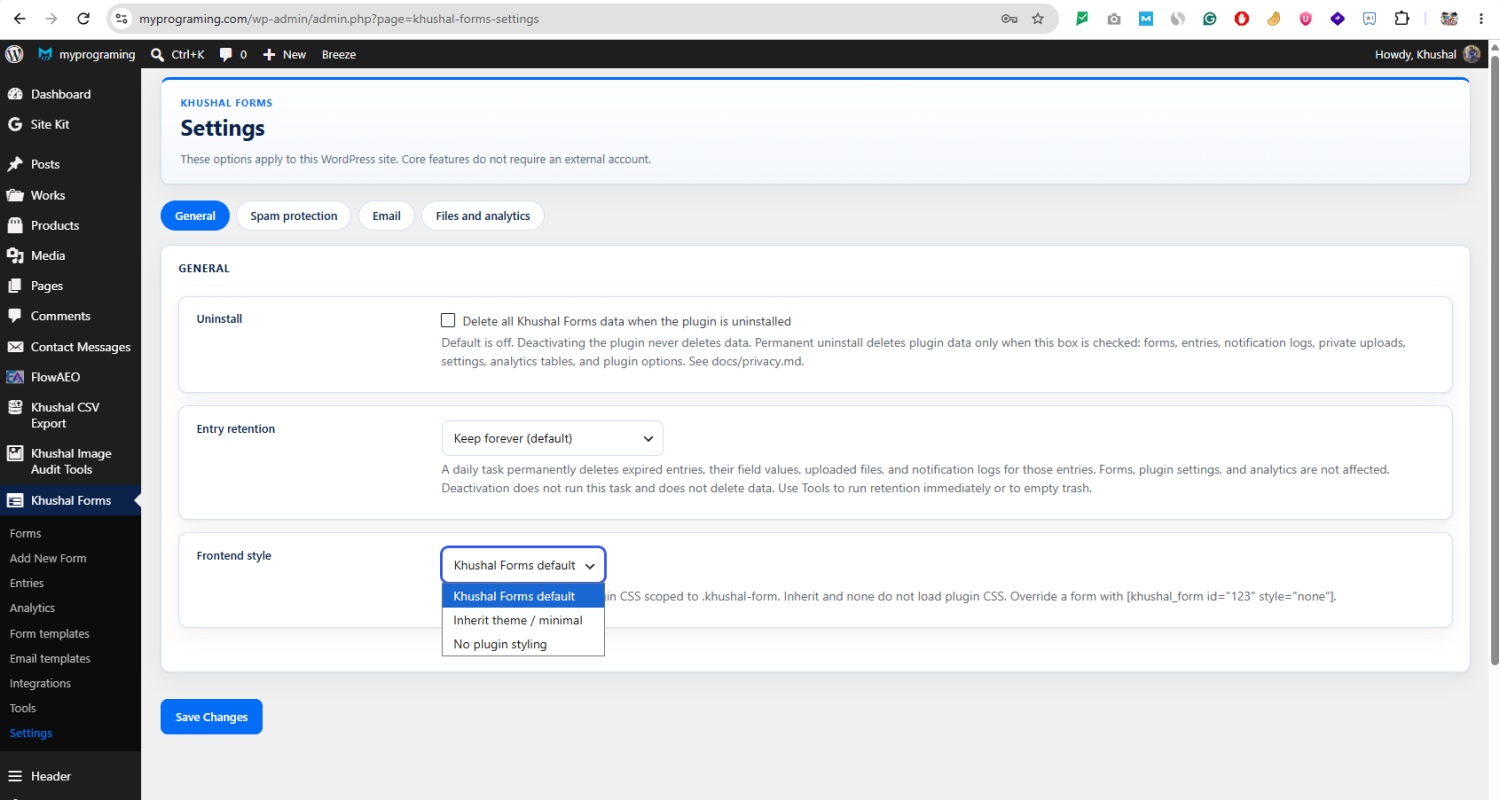Open Email templates submenu item
The height and width of the screenshot is (800, 1500).
tap(50, 659)
